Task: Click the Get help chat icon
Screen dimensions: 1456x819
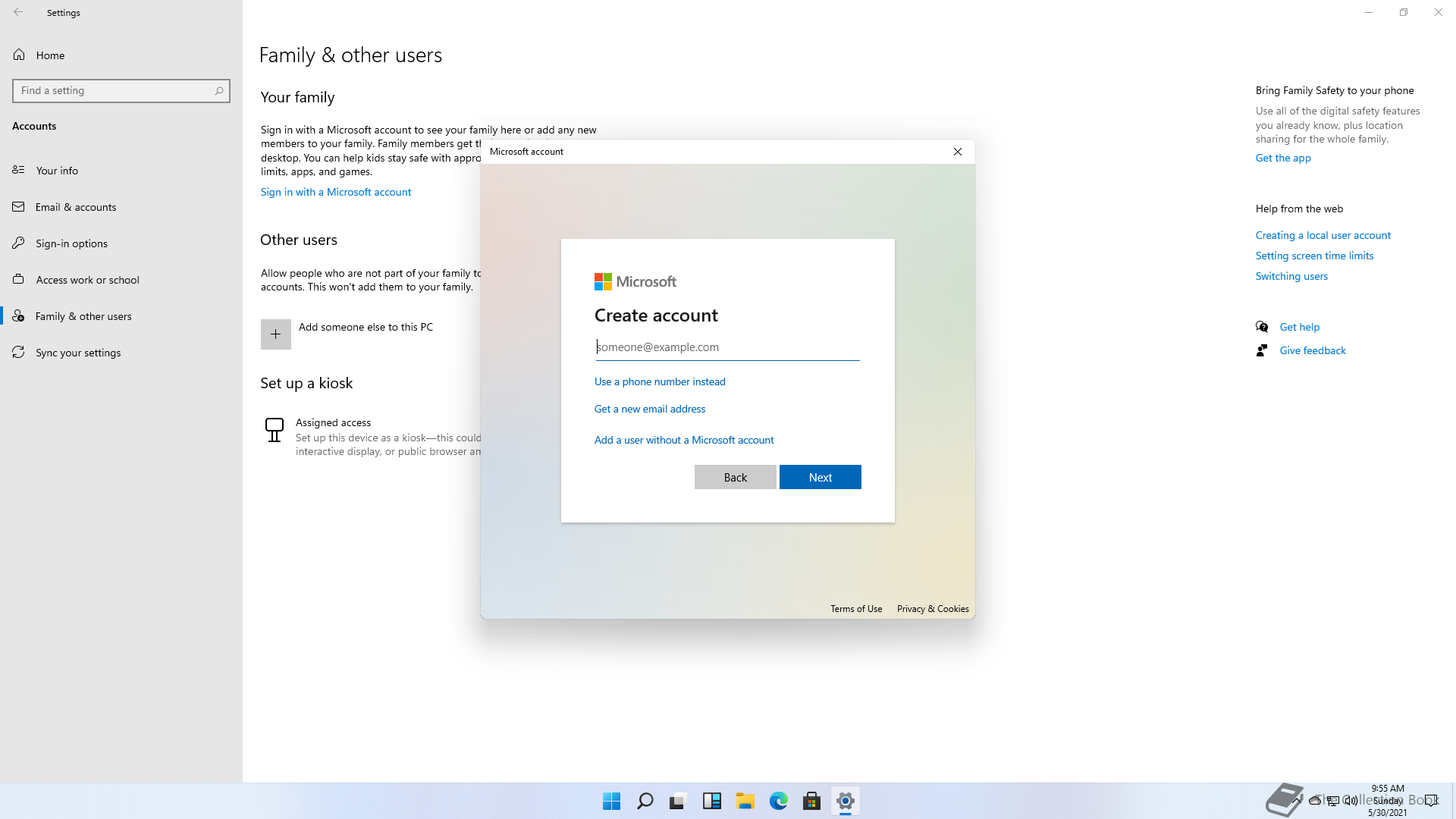Action: coord(1262,327)
